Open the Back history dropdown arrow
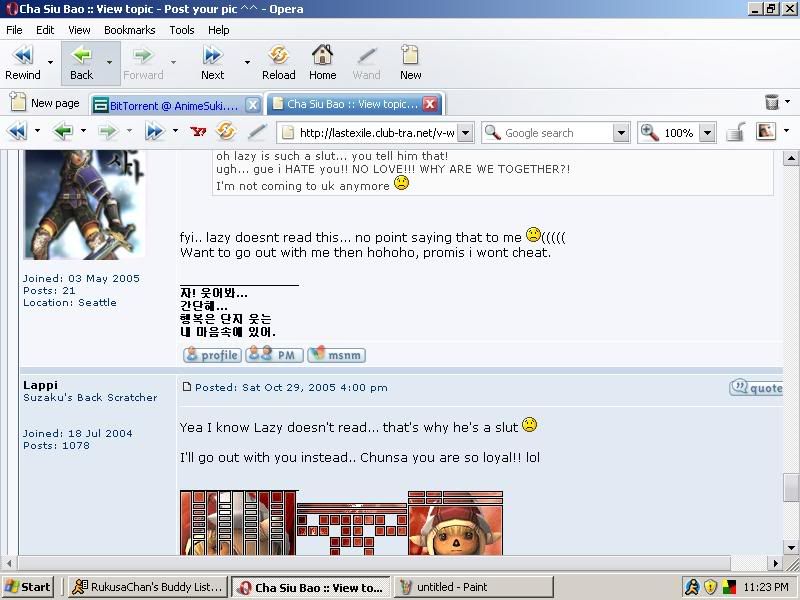The image size is (800, 600). click(110, 62)
